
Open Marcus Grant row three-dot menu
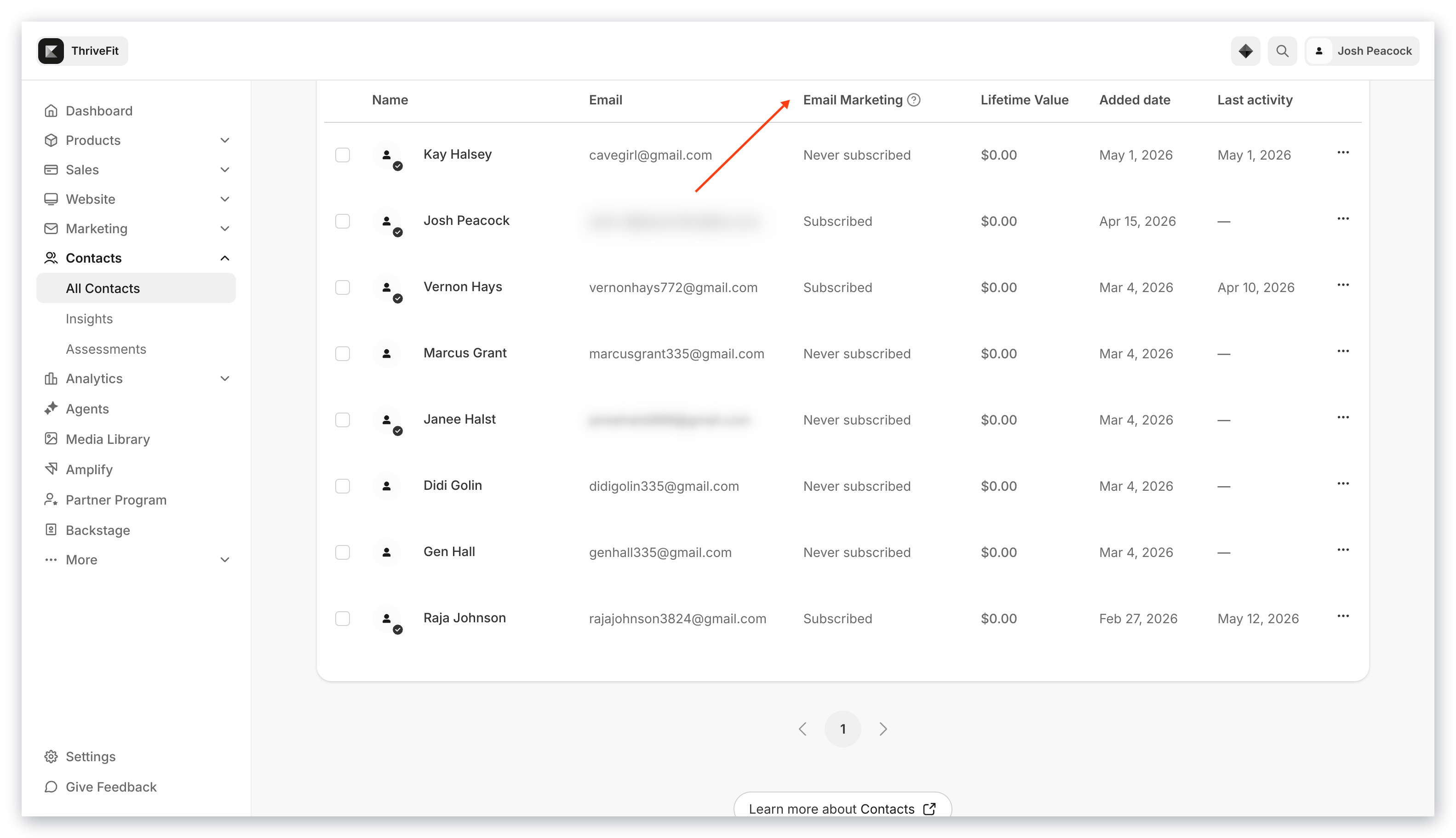1342,351
